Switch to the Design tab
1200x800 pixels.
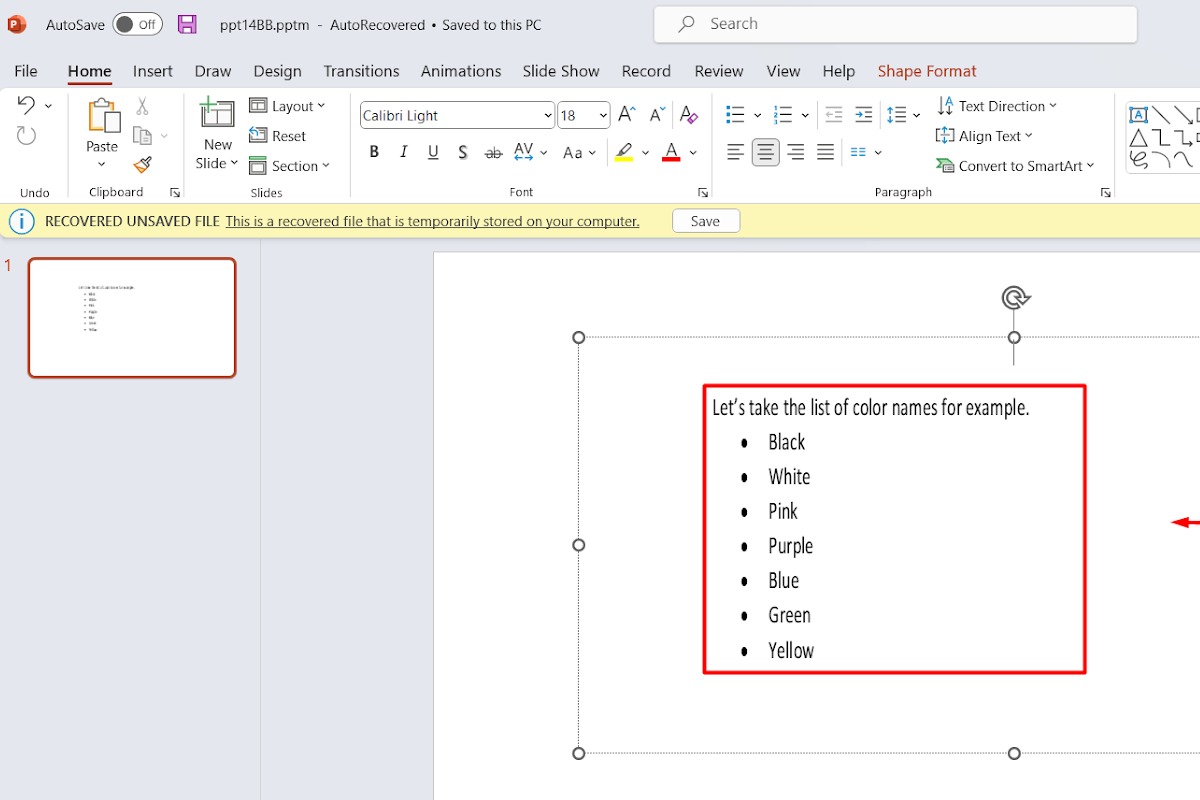(x=277, y=71)
